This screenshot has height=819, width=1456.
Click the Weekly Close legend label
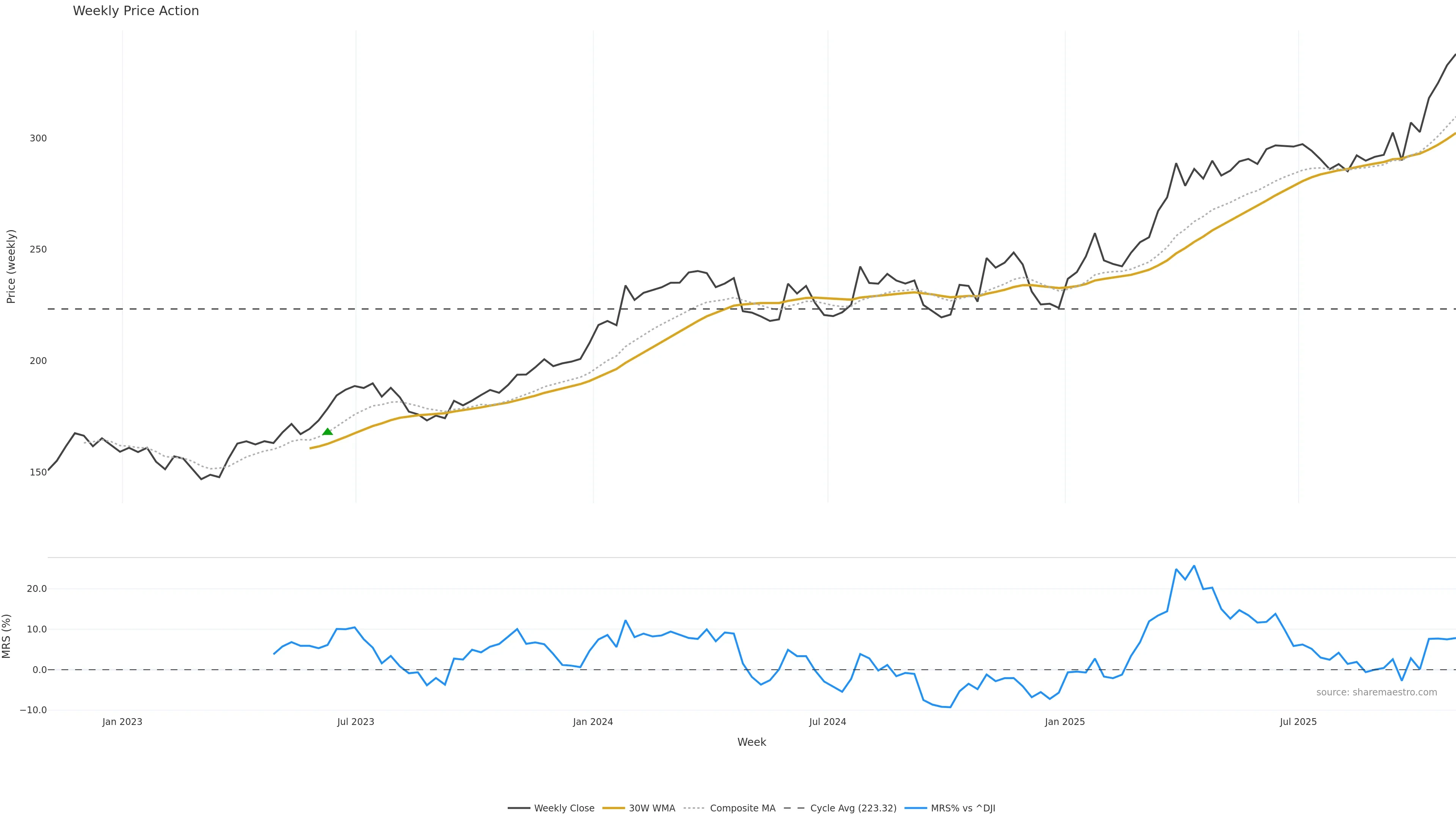pyautogui.click(x=564, y=808)
